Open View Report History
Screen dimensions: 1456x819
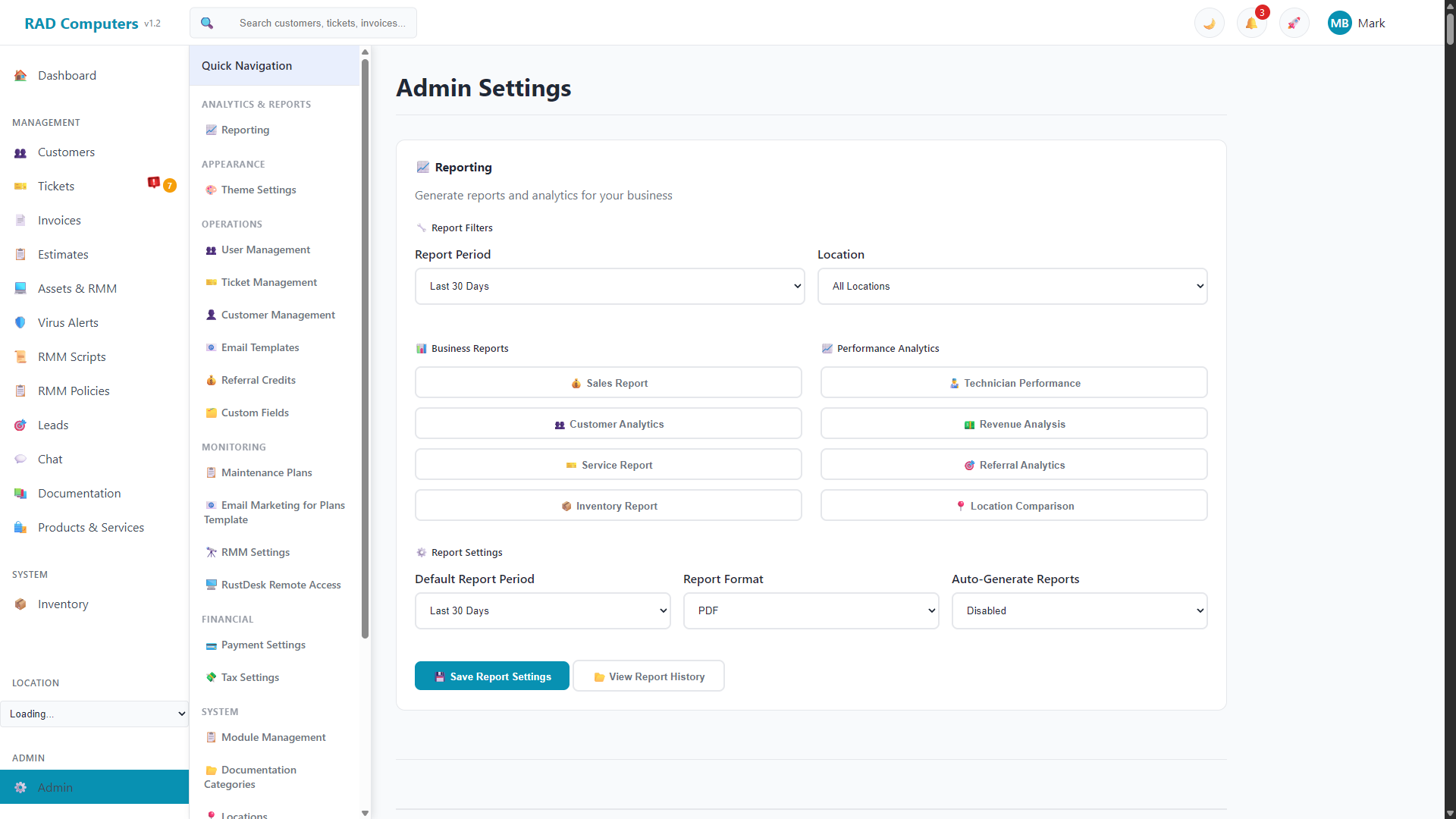(x=648, y=676)
